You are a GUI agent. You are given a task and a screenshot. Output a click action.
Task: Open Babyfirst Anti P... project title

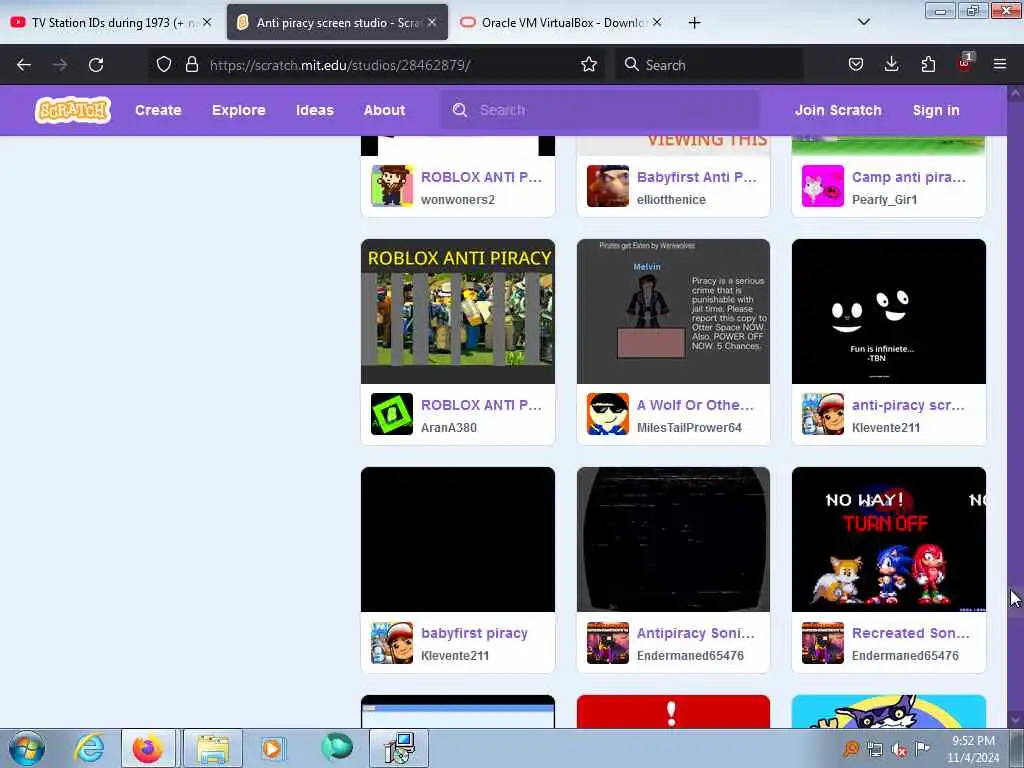coord(696,177)
